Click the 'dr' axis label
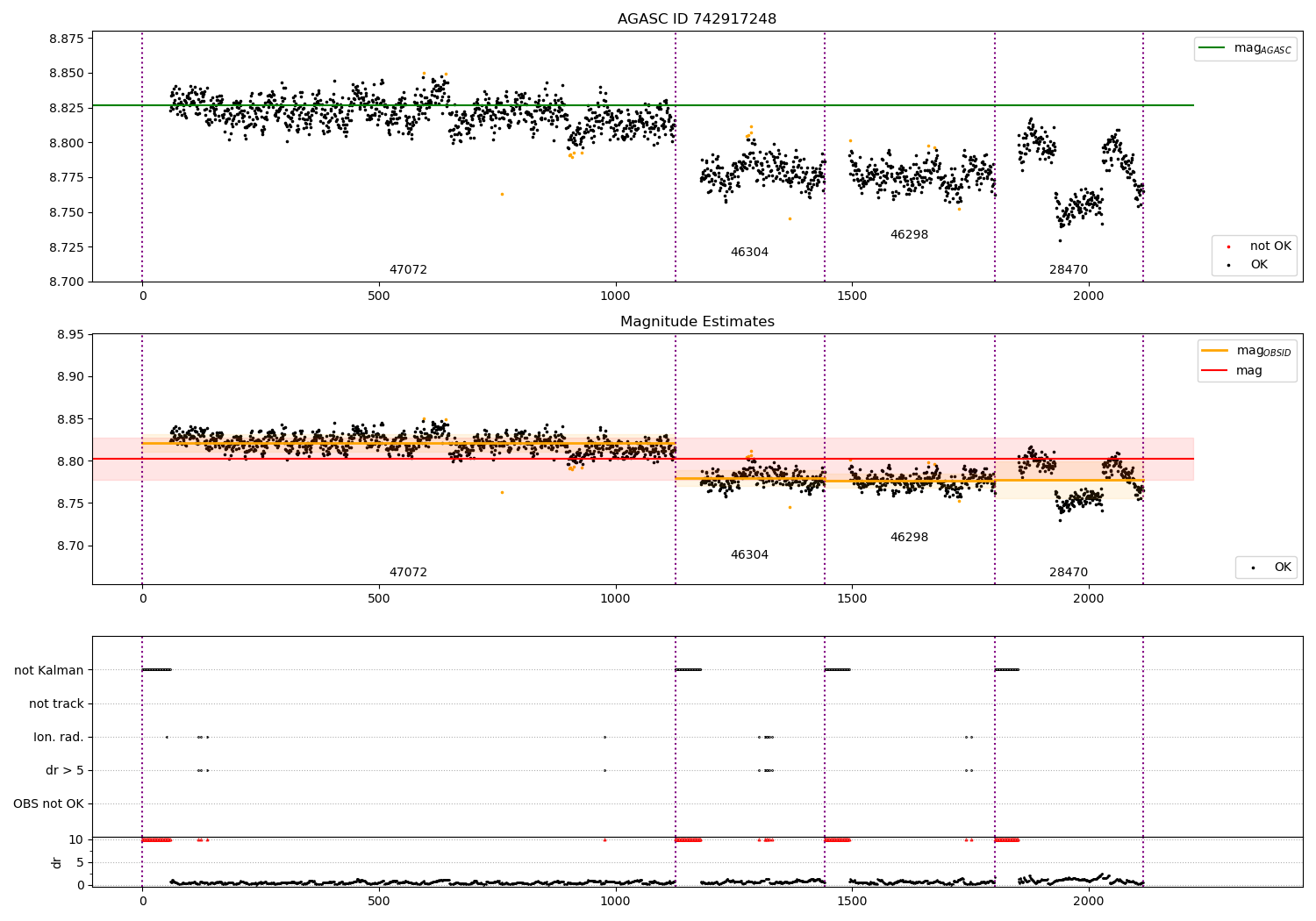 [57, 862]
